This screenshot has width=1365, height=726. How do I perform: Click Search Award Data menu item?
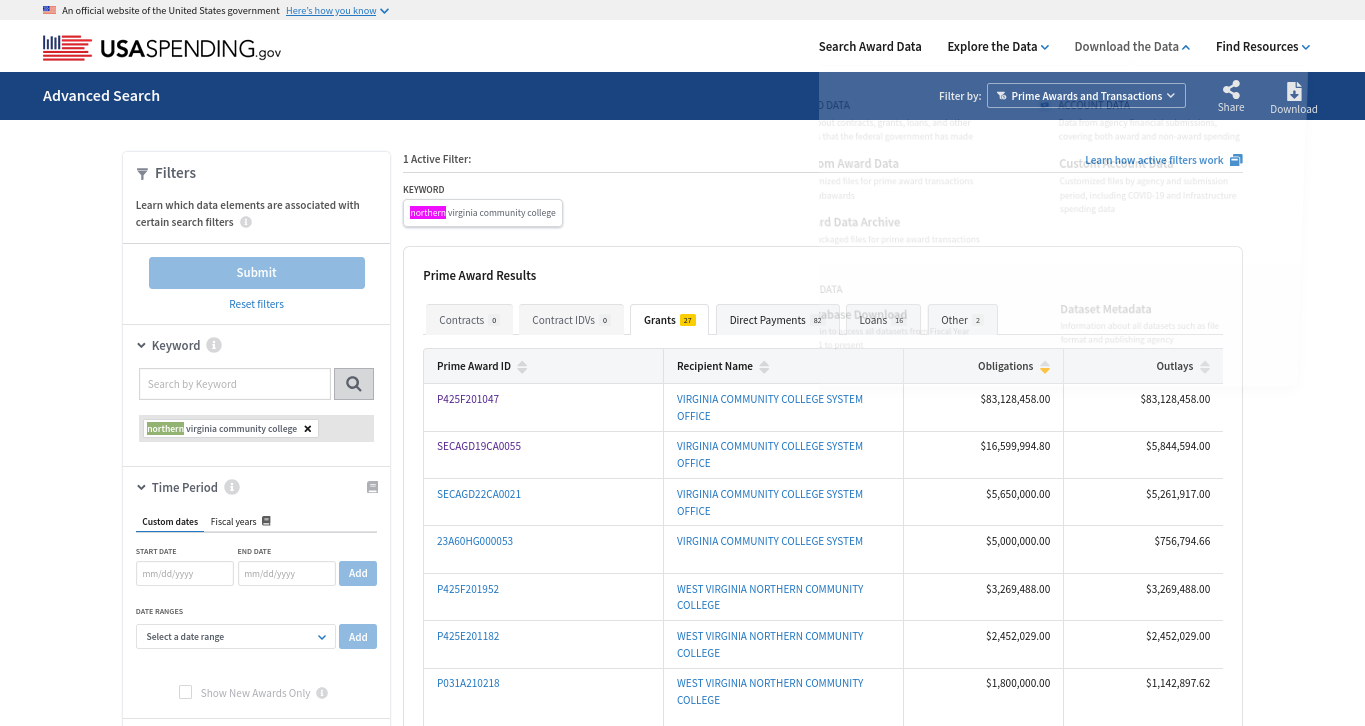870,46
